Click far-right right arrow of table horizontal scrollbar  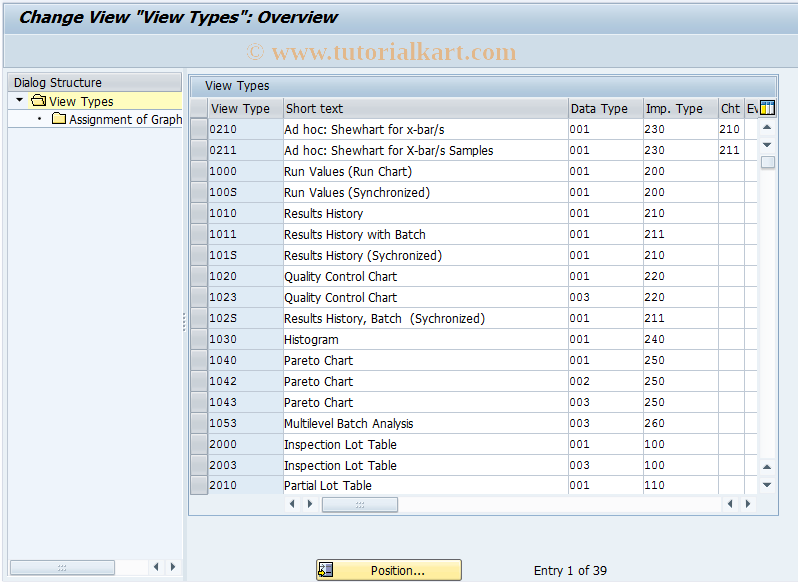748,504
